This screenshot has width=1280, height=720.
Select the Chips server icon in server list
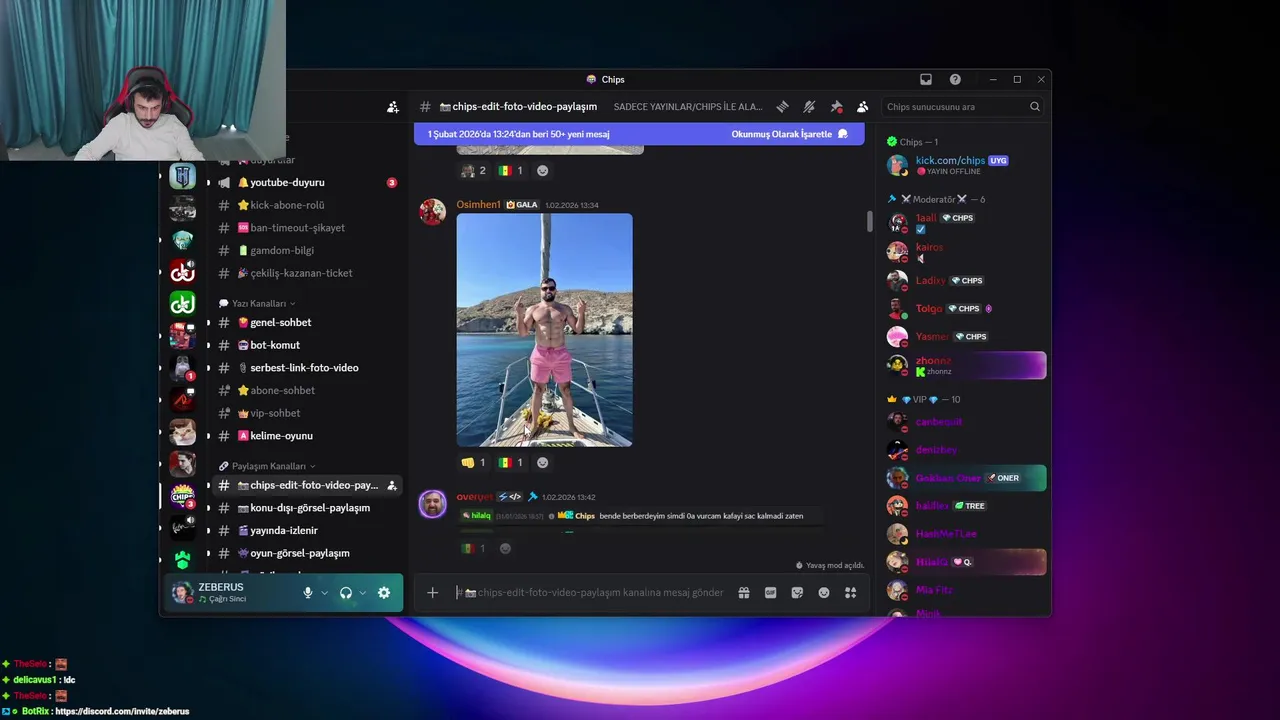click(182, 495)
